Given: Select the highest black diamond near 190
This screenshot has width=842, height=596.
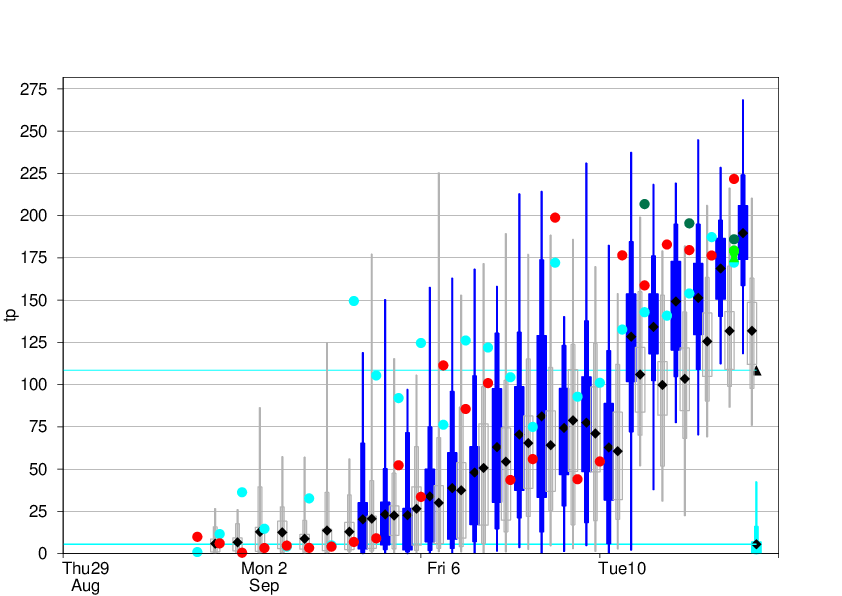Looking at the screenshot, I should click(x=743, y=233).
